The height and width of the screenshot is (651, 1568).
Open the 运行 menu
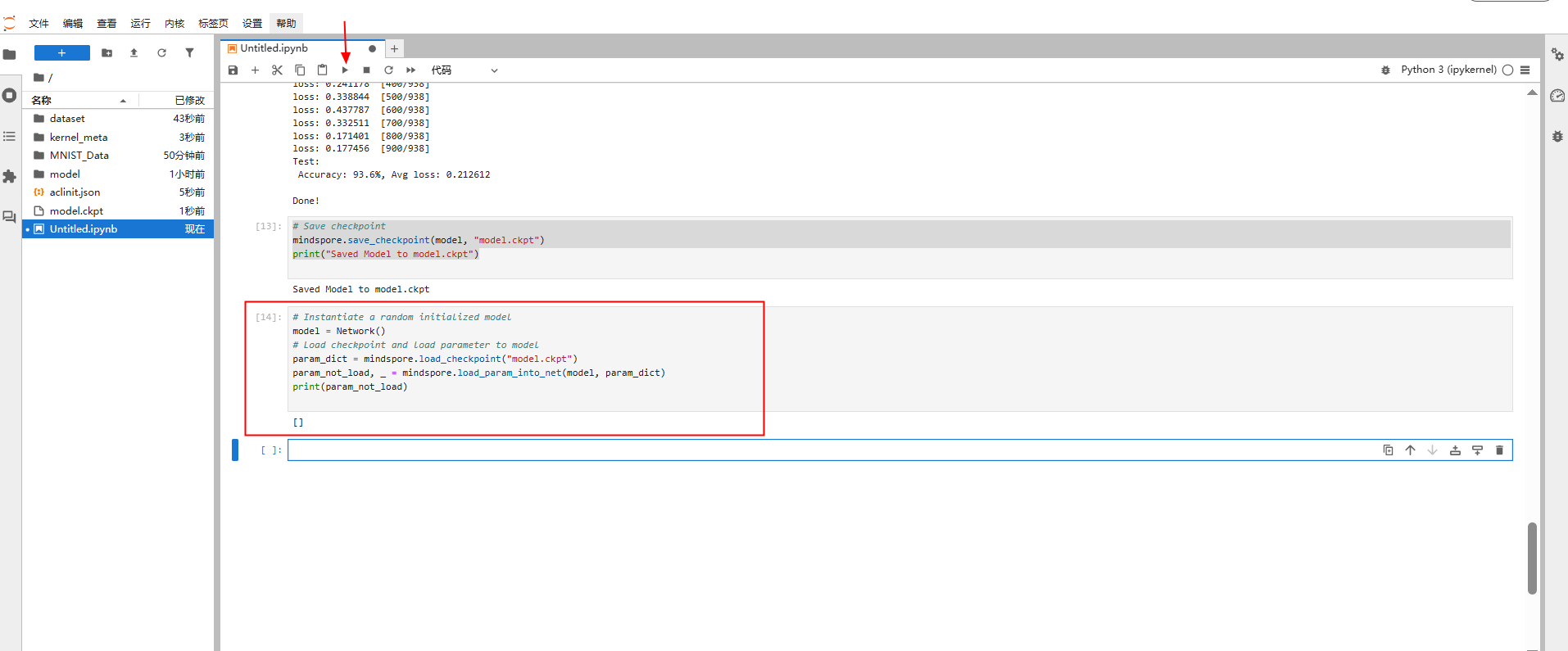click(141, 24)
